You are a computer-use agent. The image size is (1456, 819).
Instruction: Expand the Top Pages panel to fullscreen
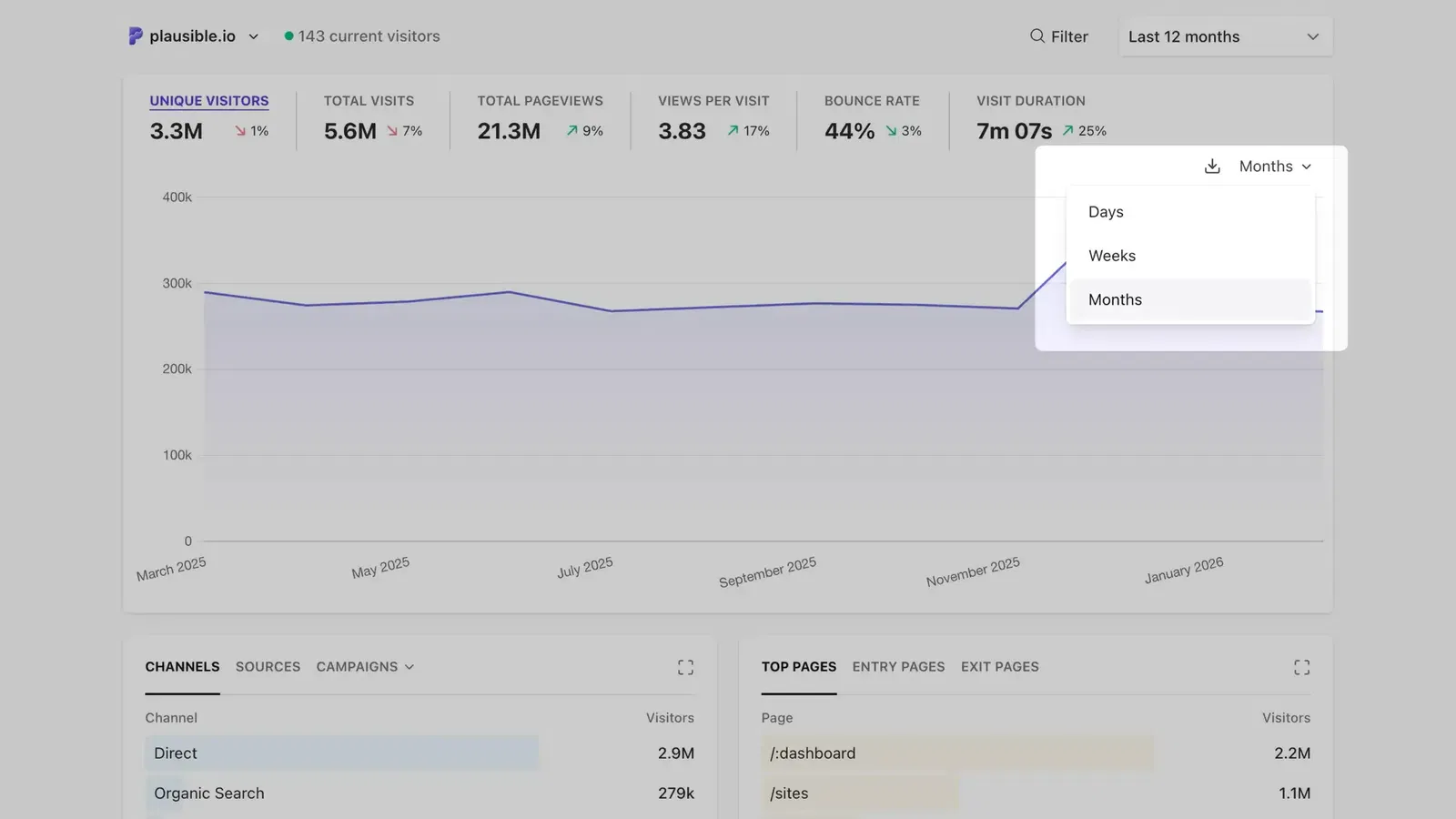[x=1301, y=666]
